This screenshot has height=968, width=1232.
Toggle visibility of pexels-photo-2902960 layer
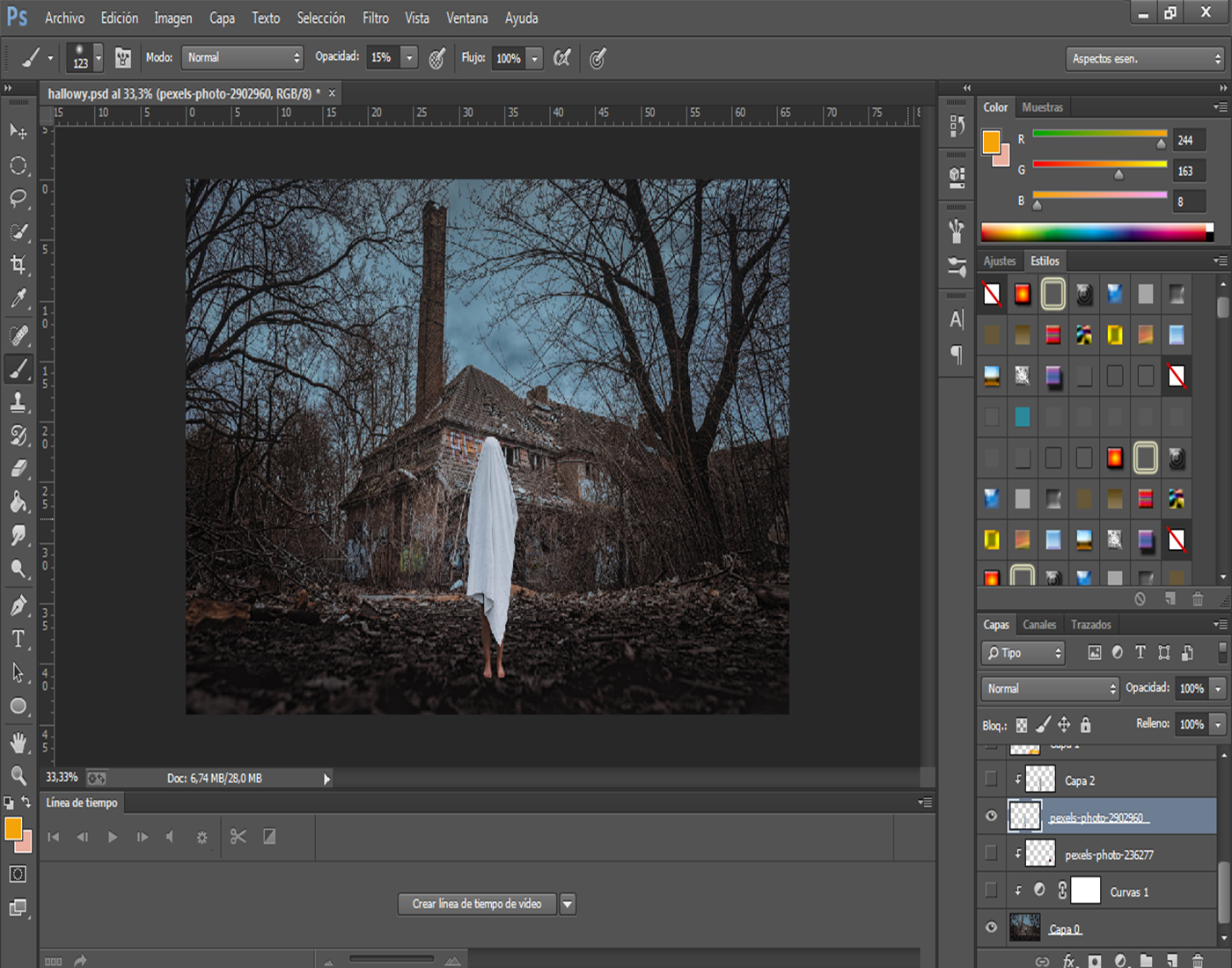tap(992, 816)
